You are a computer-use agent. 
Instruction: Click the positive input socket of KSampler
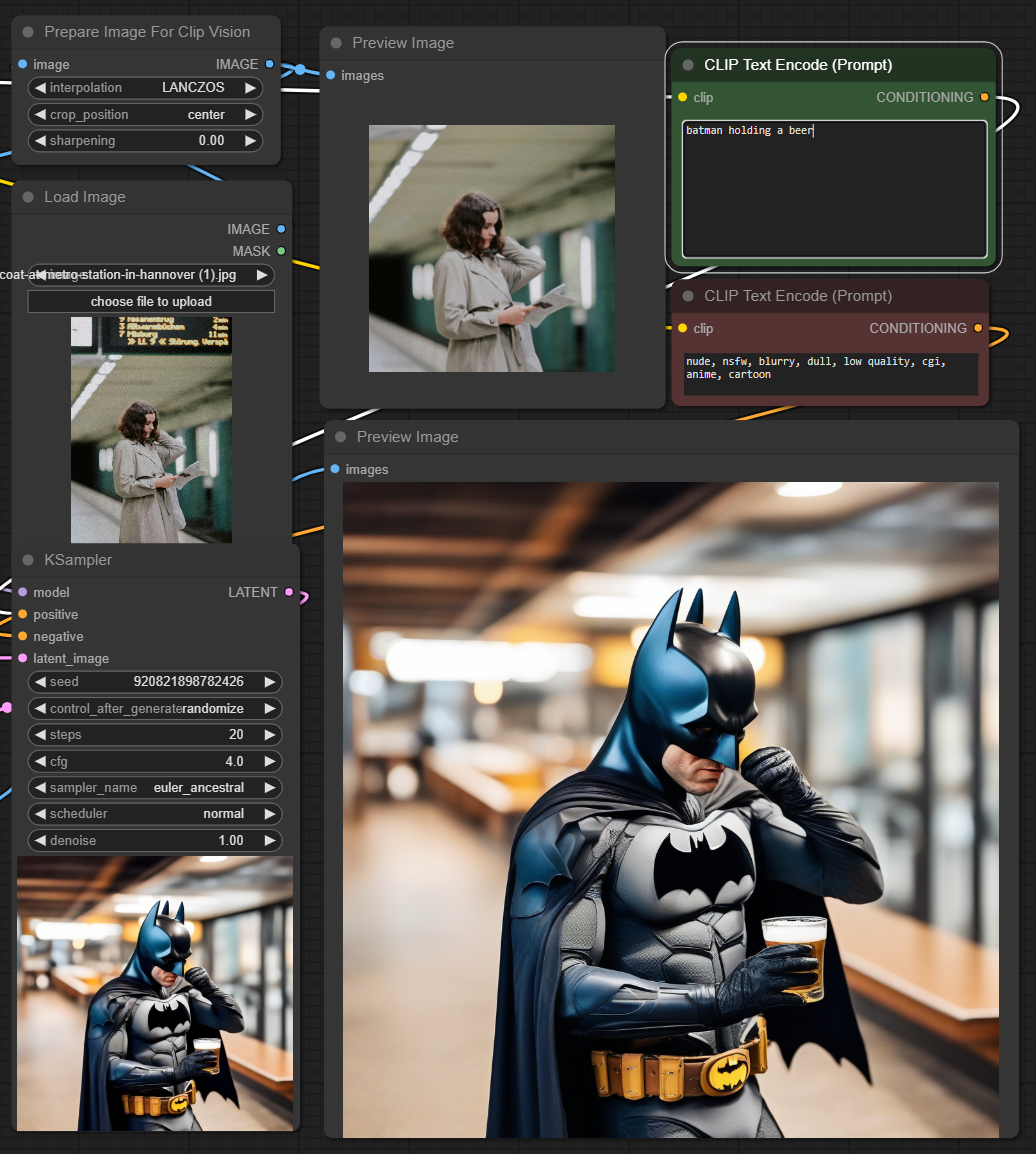[23, 614]
